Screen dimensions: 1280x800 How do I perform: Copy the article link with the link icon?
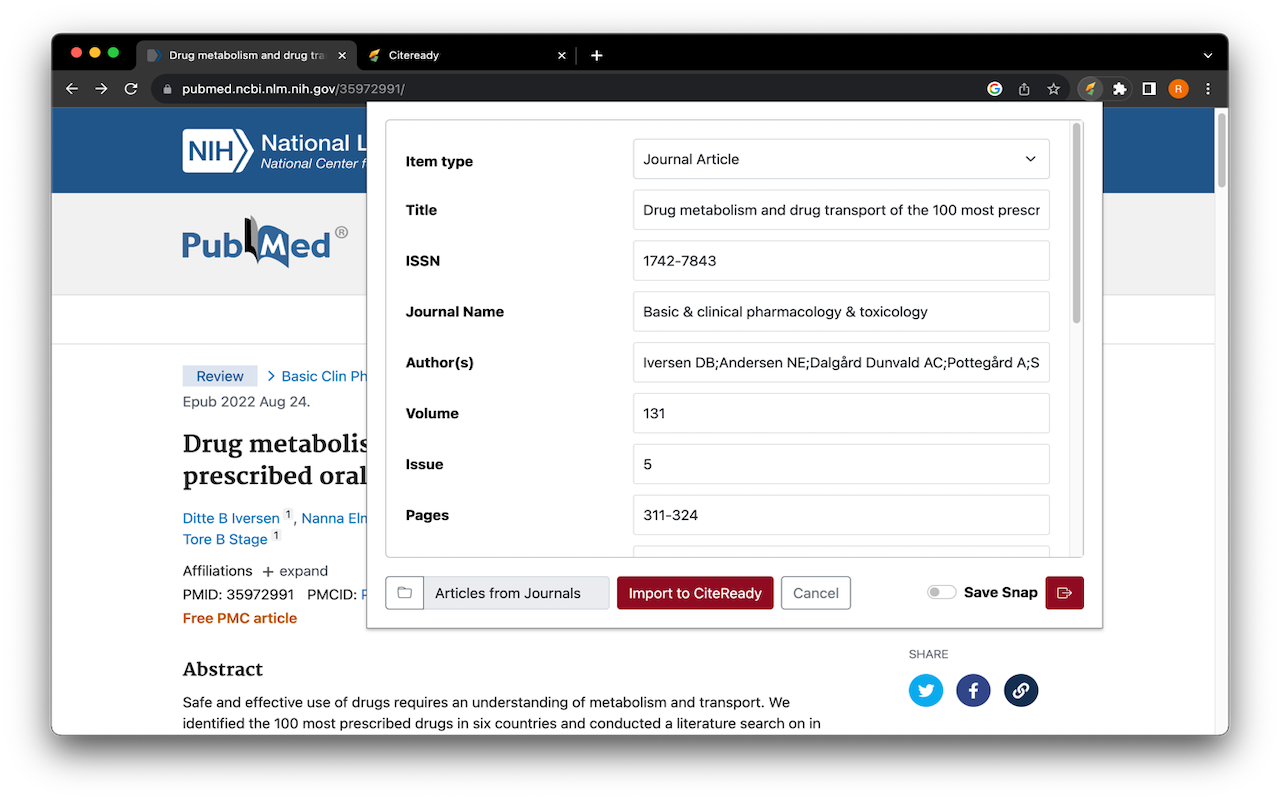click(x=1021, y=690)
